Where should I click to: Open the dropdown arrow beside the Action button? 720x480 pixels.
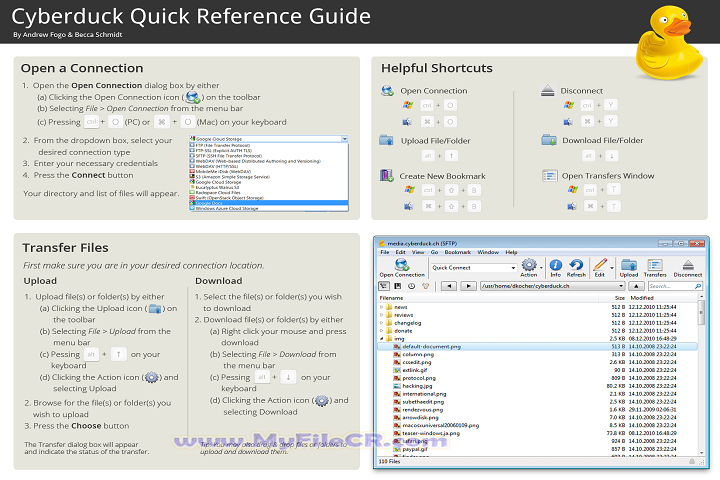[541, 268]
